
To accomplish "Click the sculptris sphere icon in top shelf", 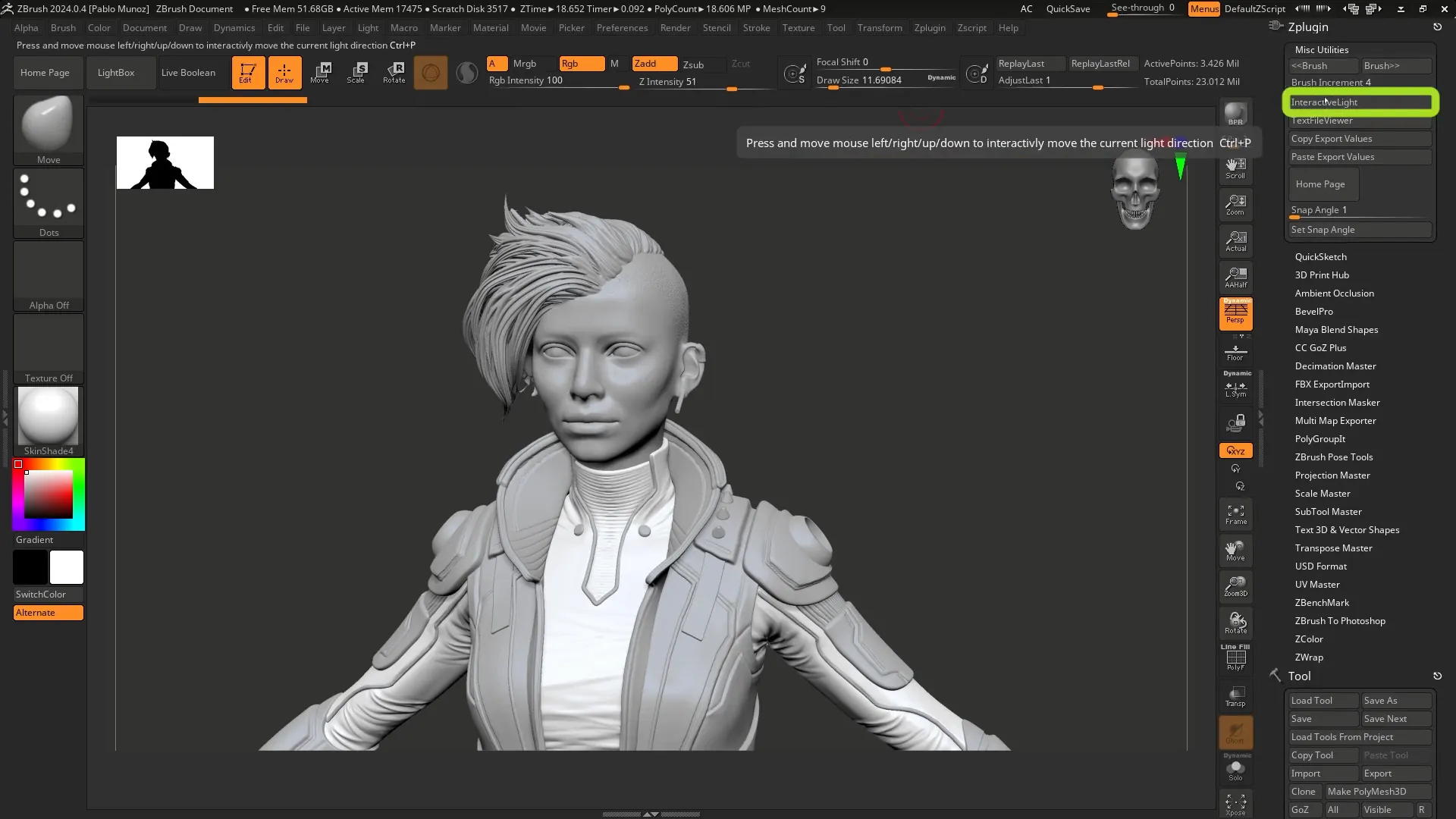I will tap(431, 73).
